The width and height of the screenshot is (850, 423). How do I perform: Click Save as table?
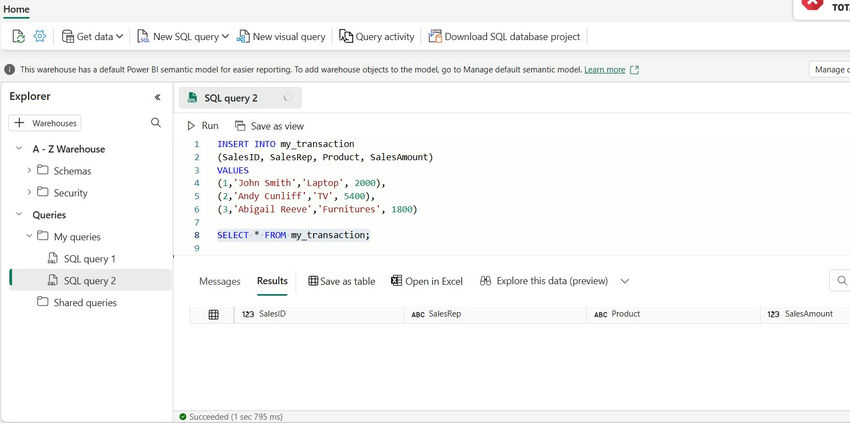tap(342, 281)
